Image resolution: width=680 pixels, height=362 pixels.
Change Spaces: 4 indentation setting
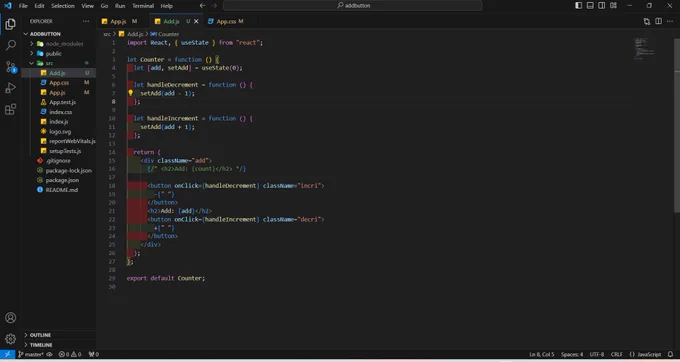(572, 354)
